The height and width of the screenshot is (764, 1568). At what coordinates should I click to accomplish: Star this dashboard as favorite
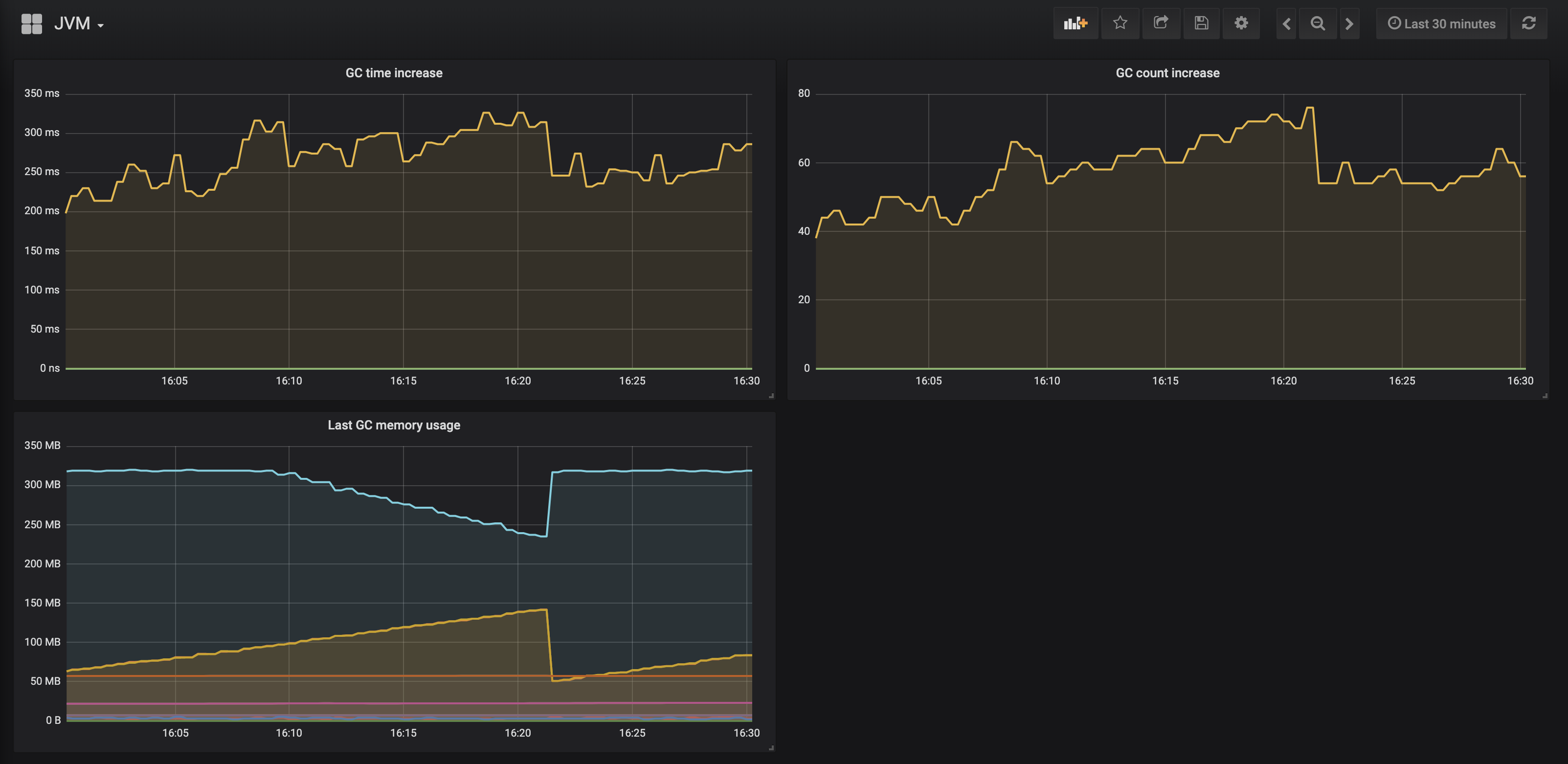coord(1120,24)
